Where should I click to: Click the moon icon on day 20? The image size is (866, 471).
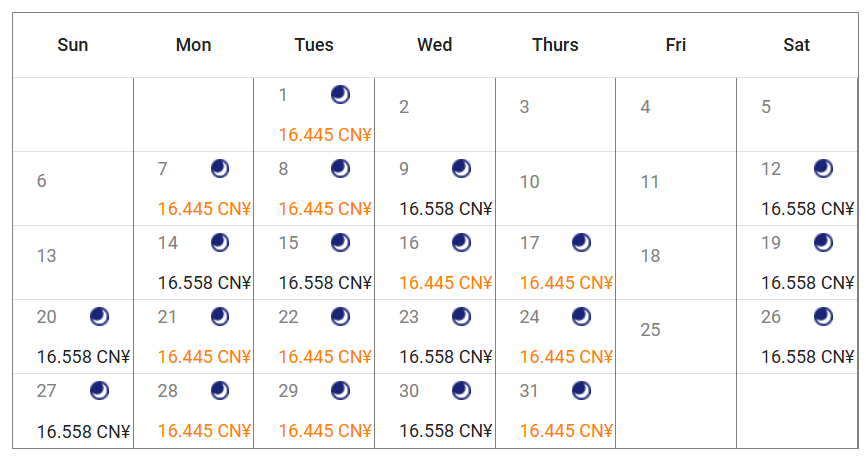(99, 317)
